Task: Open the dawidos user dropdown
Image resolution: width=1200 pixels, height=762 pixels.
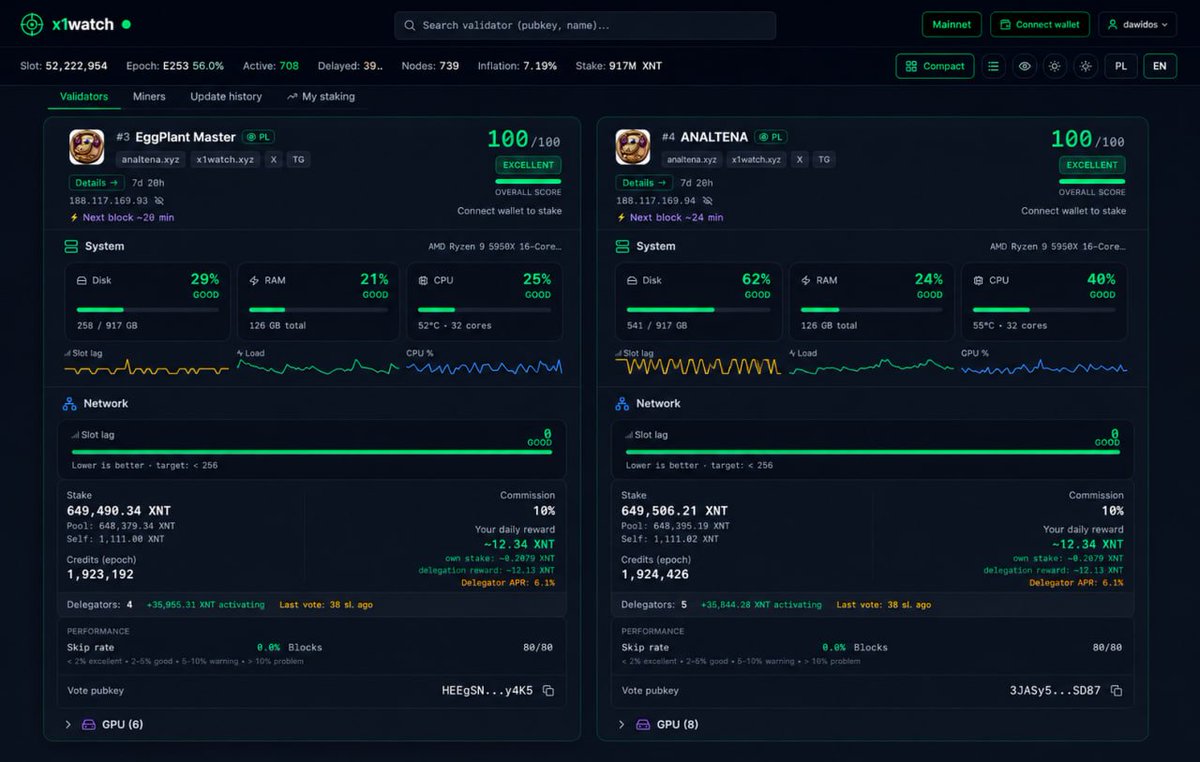Action: (1137, 24)
